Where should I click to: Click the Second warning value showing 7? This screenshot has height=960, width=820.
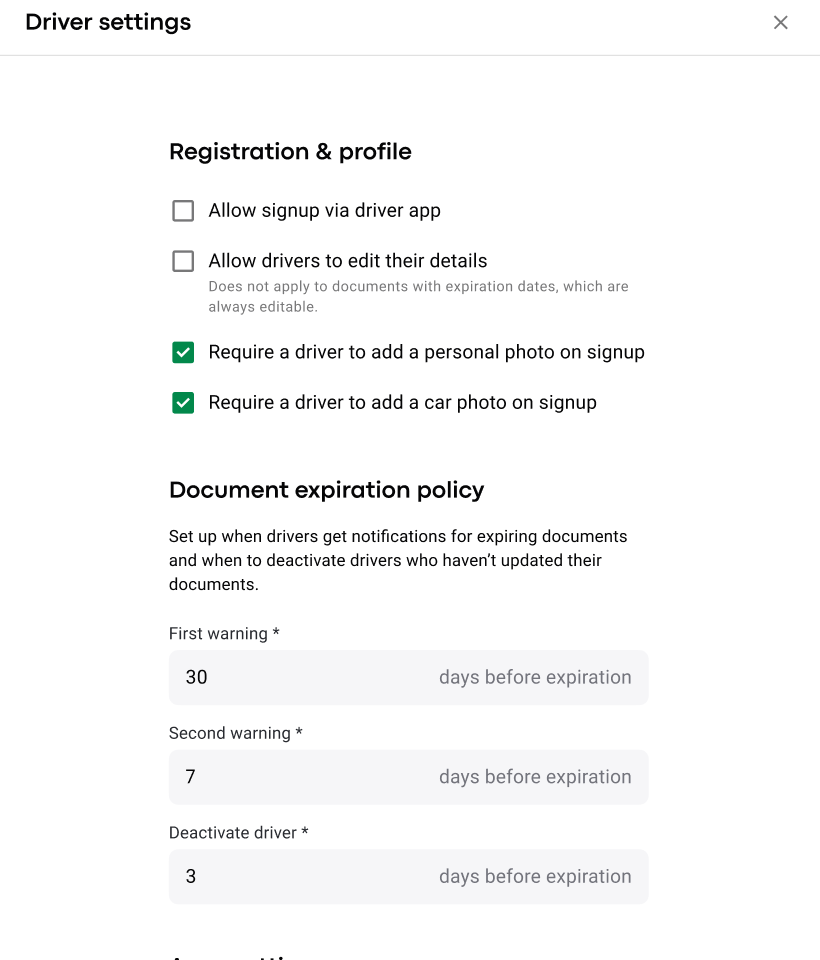tap(191, 777)
